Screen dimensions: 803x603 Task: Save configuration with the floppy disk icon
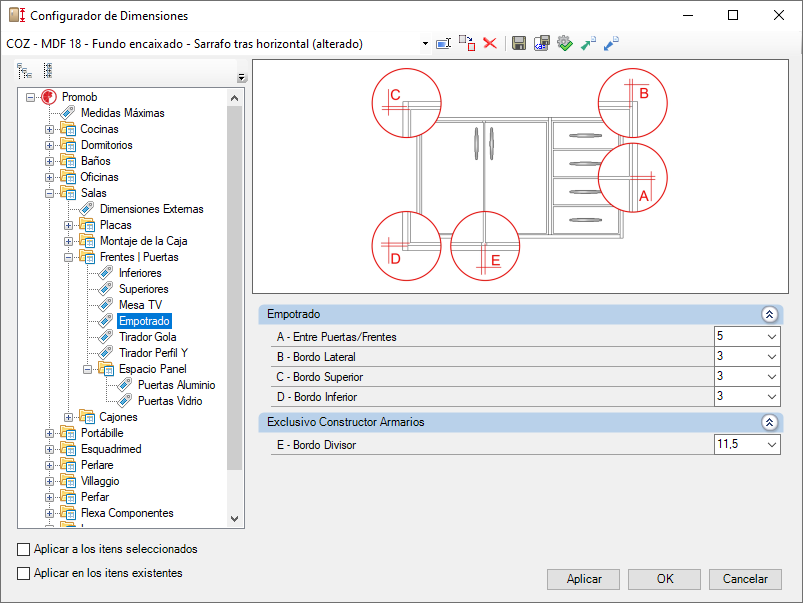(519, 44)
